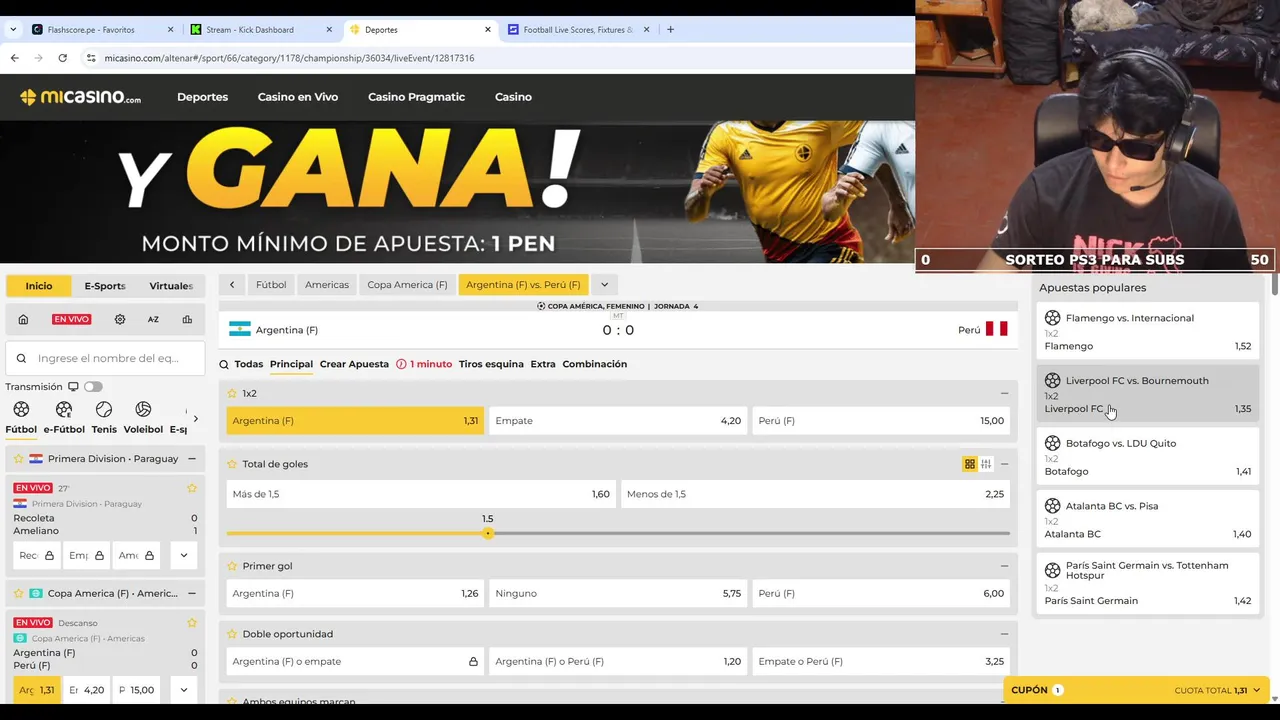Reload the page with browser refresh button

[x=62, y=58]
